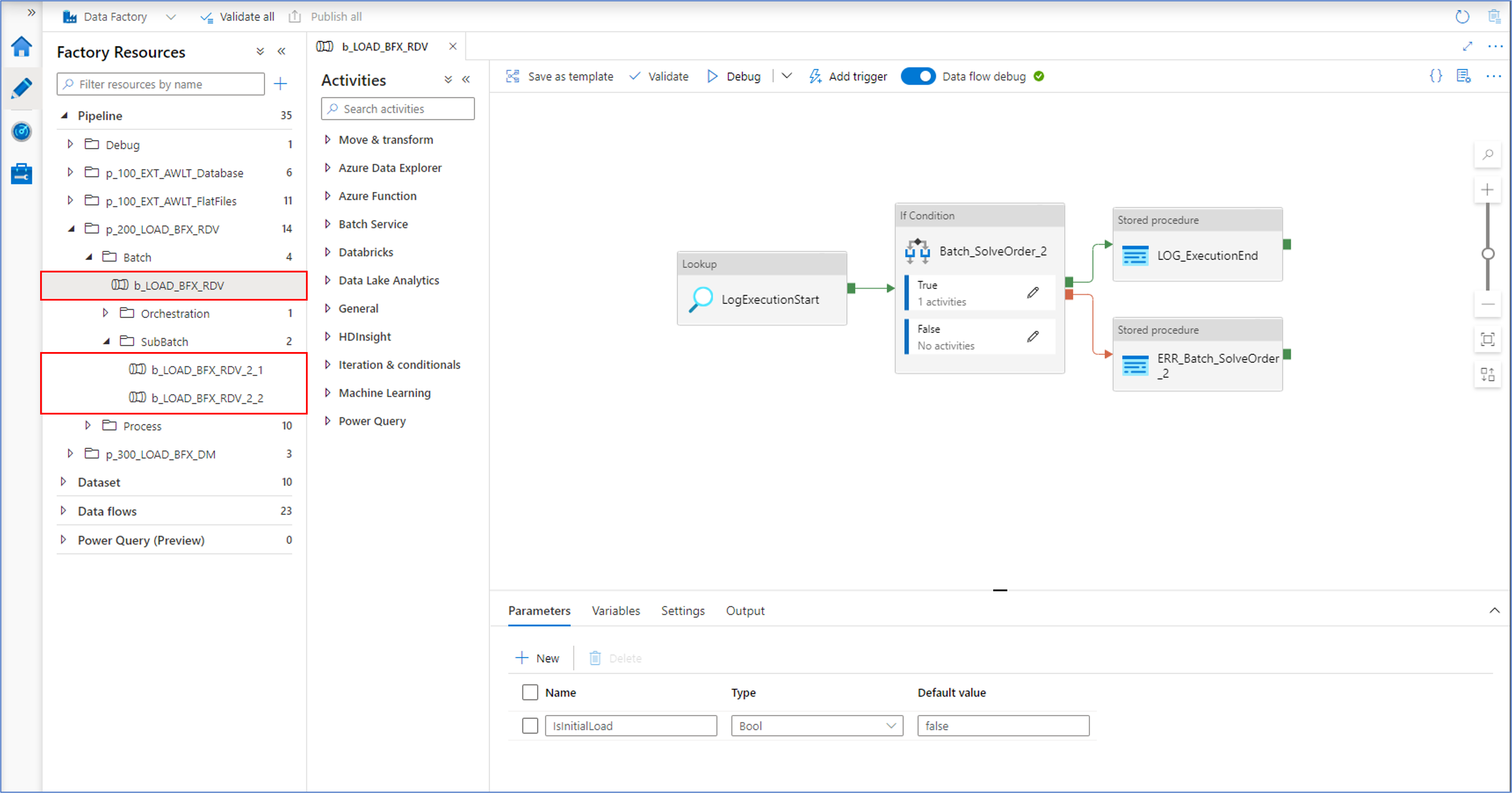Open the Author pencil icon in sidebar

tap(22, 89)
